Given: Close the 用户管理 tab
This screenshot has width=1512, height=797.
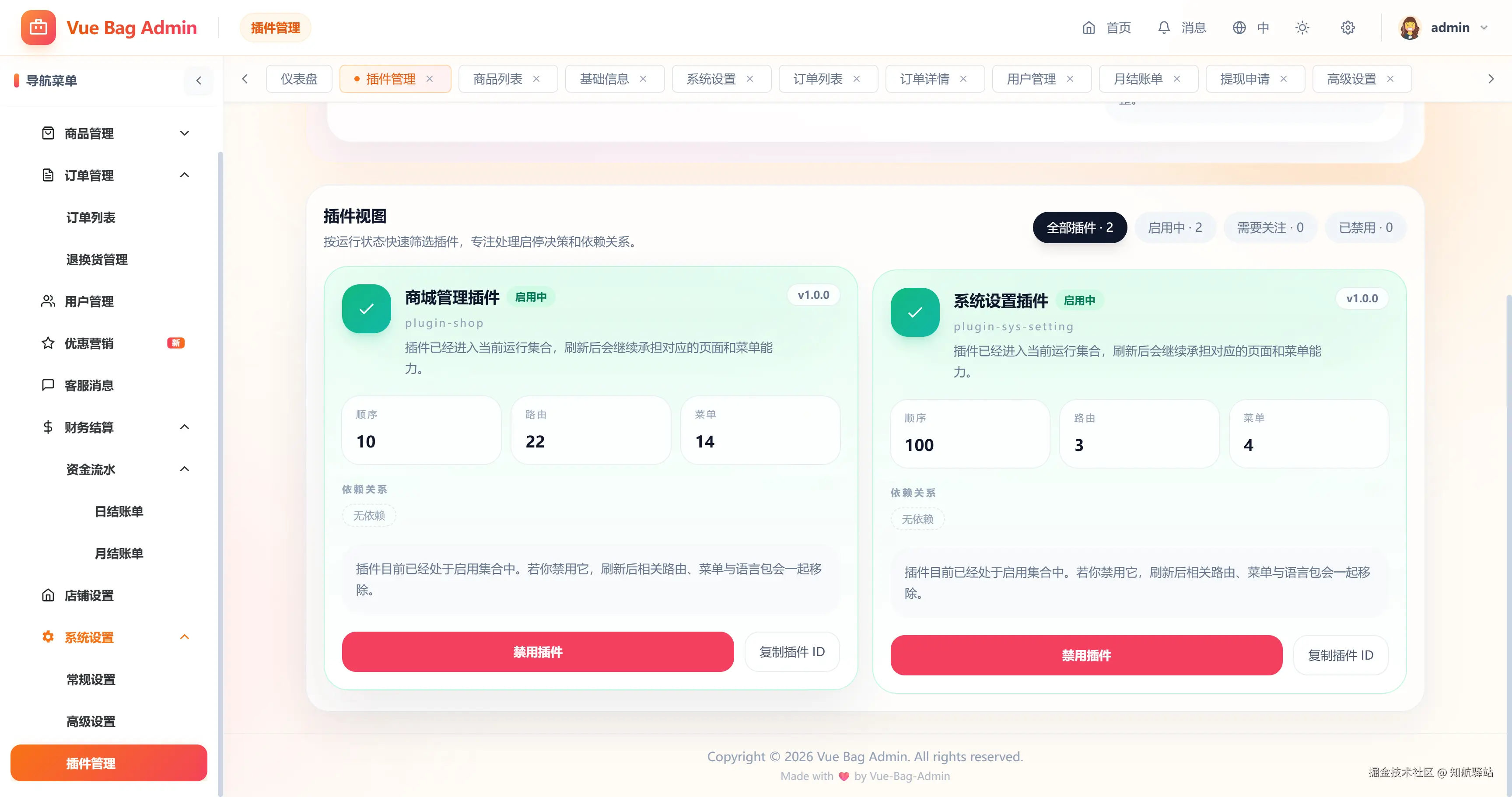Looking at the screenshot, I should pyautogui.click(x=1070, y=79).
